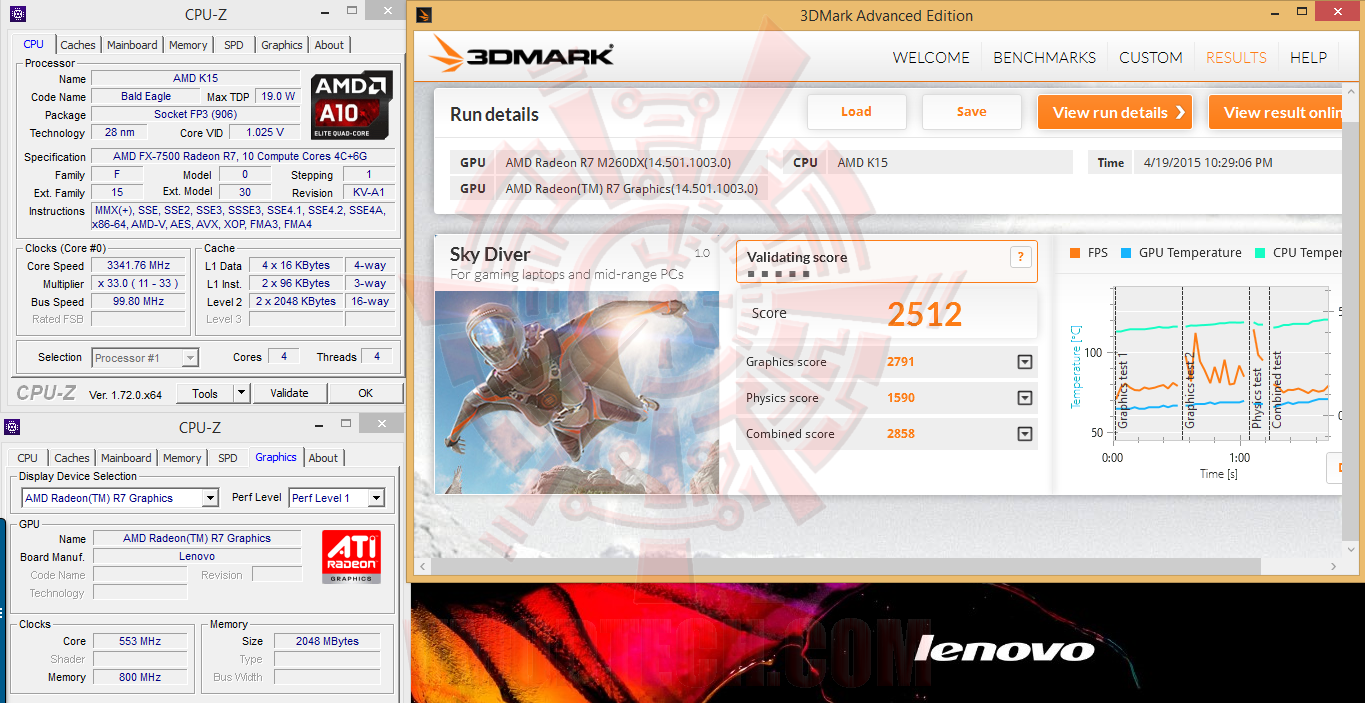The height and width of the screenshot is (703, 1365).
Task: Expand the Physics score details
Action: (1024, 398)
